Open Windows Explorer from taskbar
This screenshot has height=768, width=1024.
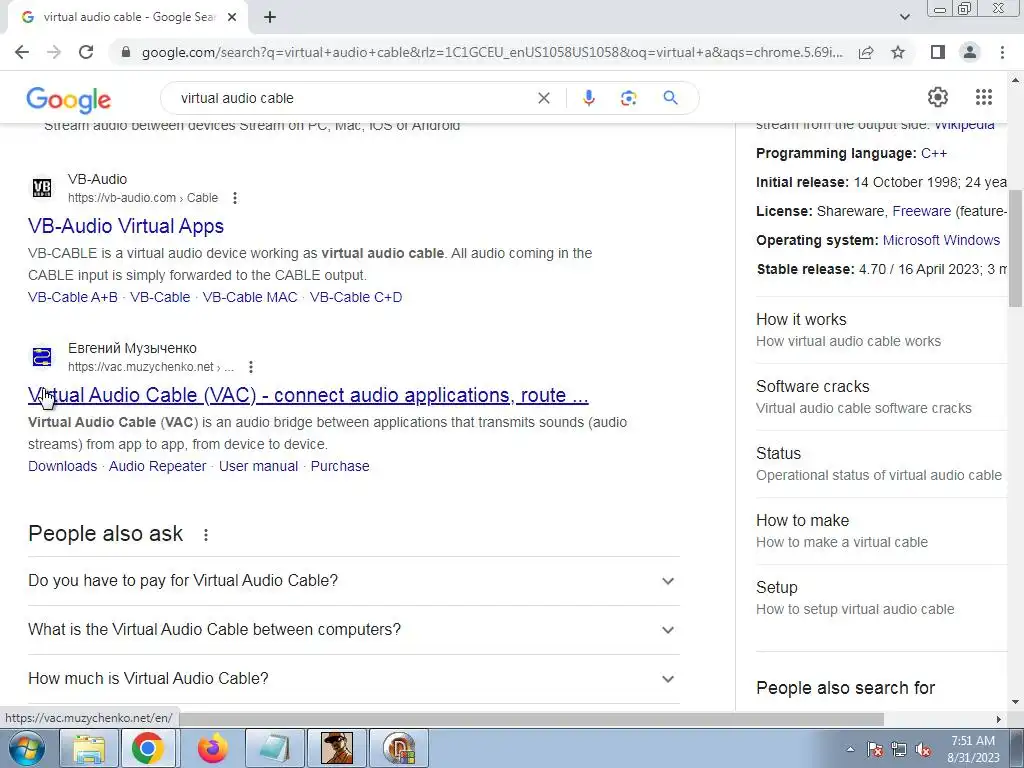coord(89,748)
